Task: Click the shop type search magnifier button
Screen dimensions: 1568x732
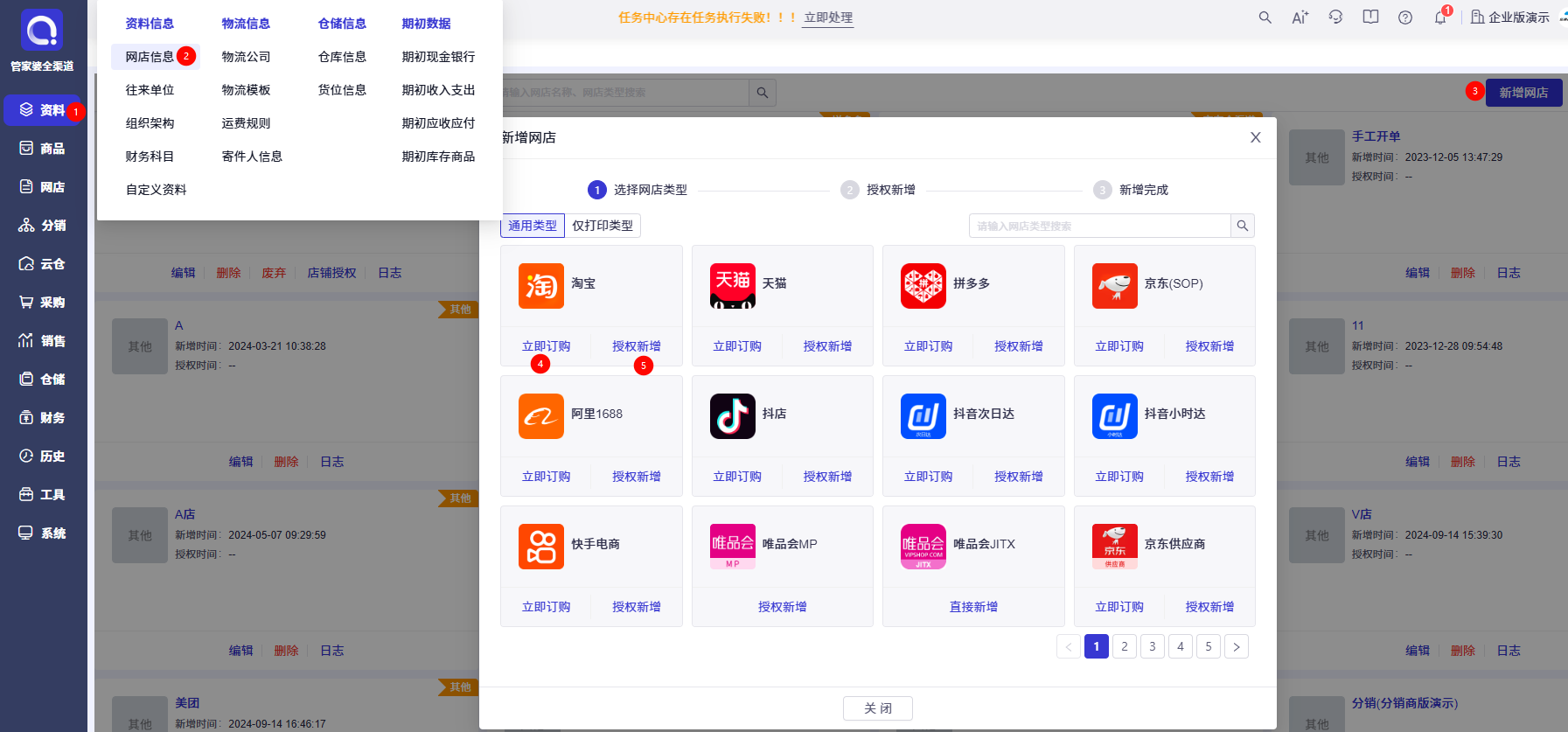Action: (x=1243, y=226)
